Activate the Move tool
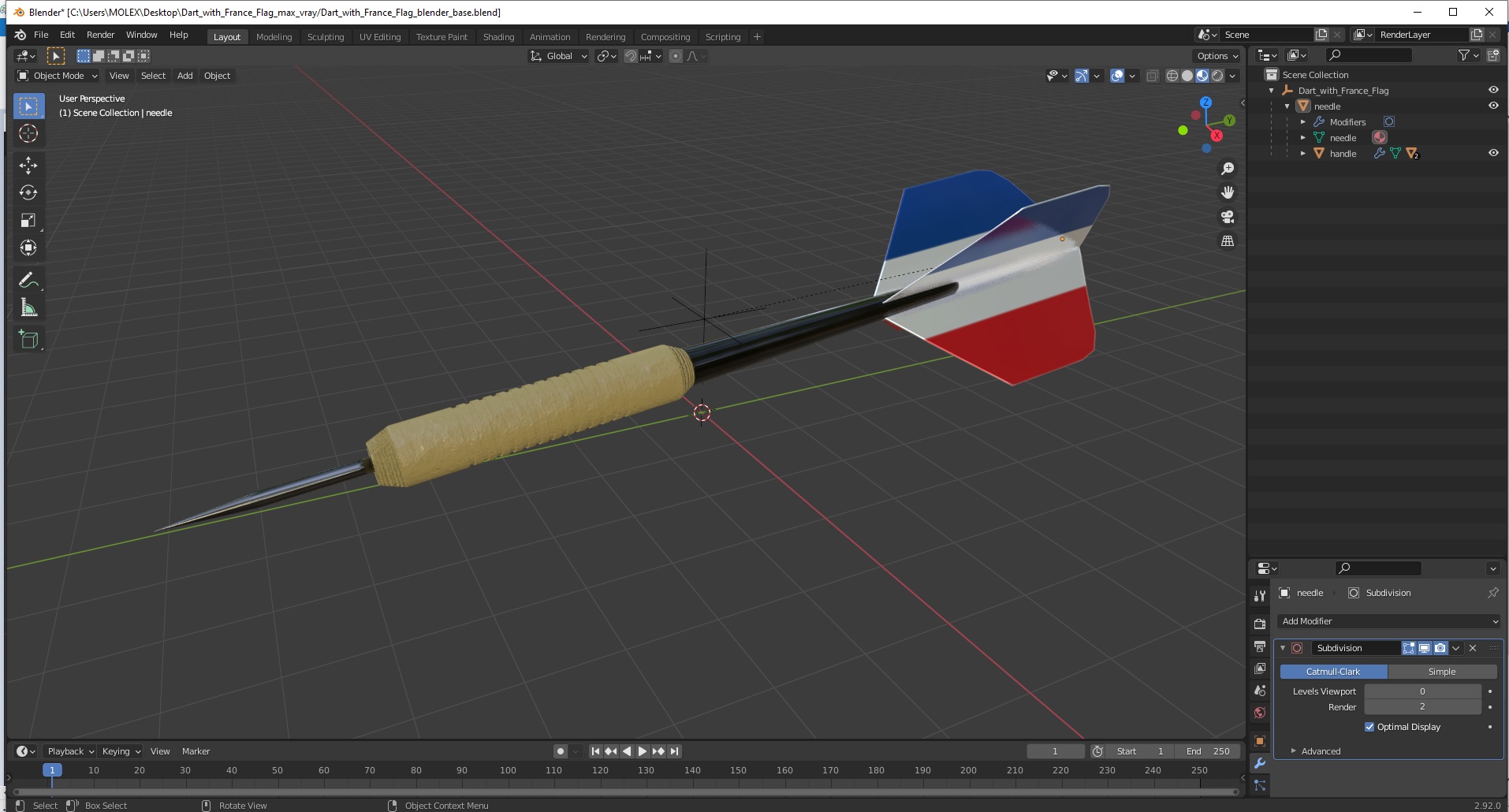Image resolution: width=1509 pixels, height=812 pixels. [x=28, y=165]
